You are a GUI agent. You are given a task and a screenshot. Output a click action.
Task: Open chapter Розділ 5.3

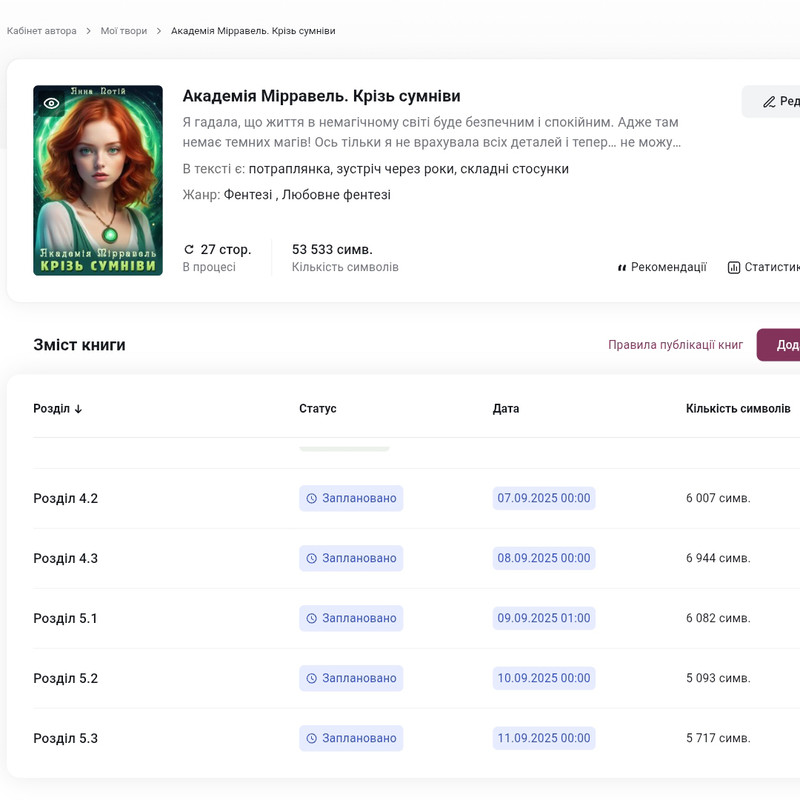coord(66,738)
